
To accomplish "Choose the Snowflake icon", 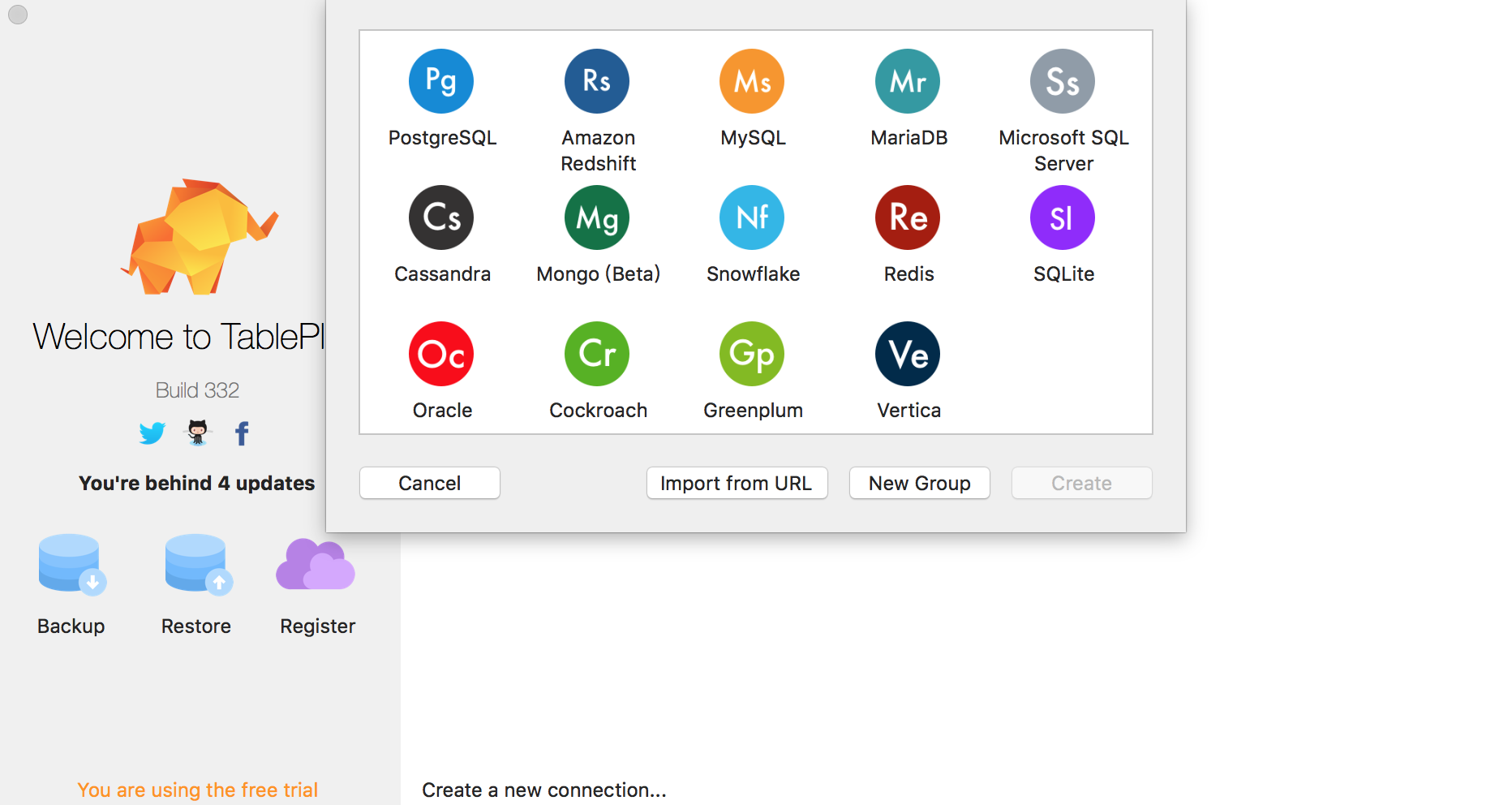I will [752, 217].
